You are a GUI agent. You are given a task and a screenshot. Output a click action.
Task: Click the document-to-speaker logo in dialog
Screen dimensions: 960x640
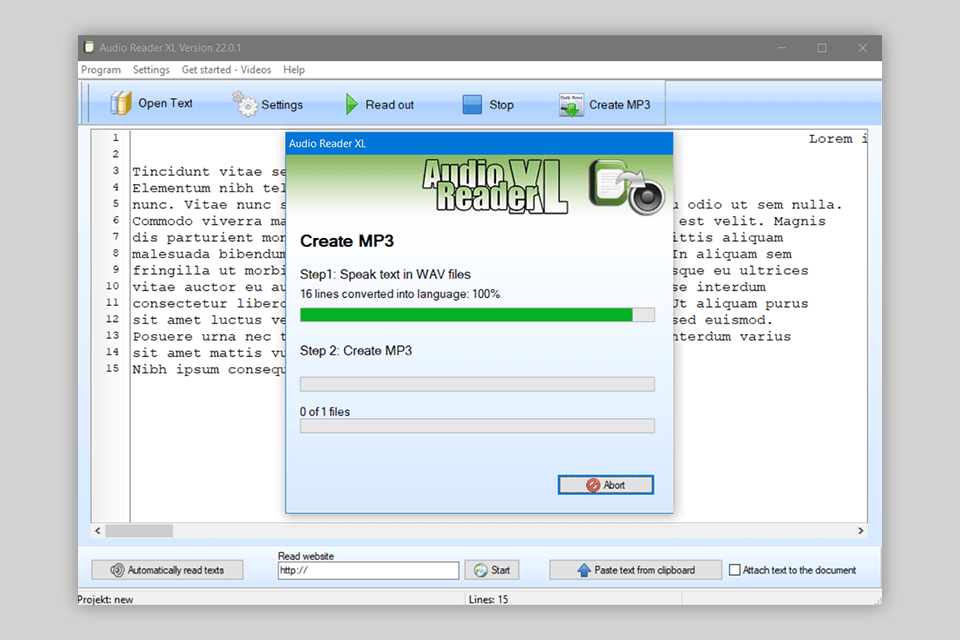tap(626, 187)
